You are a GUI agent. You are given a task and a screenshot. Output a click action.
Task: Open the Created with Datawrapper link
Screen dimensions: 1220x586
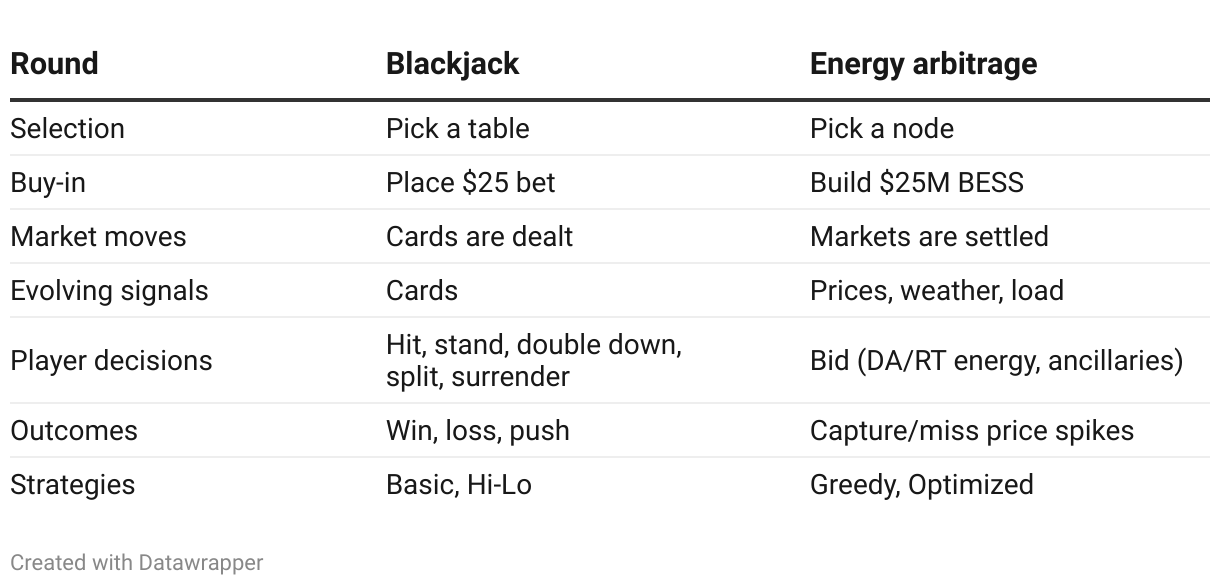[x=136, y=563]
